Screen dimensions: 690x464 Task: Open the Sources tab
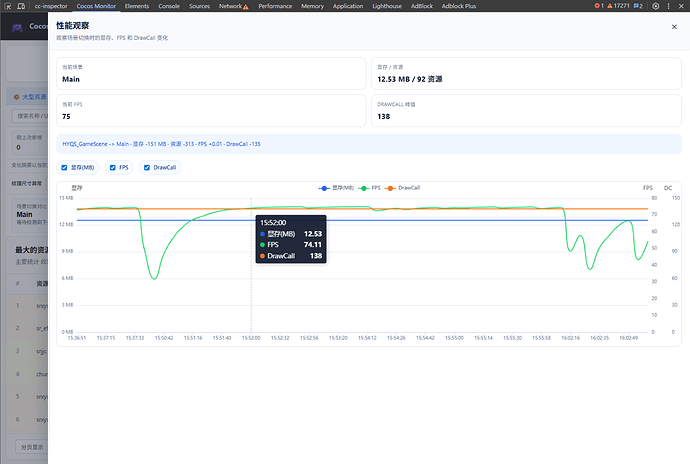tap(199, 6)
